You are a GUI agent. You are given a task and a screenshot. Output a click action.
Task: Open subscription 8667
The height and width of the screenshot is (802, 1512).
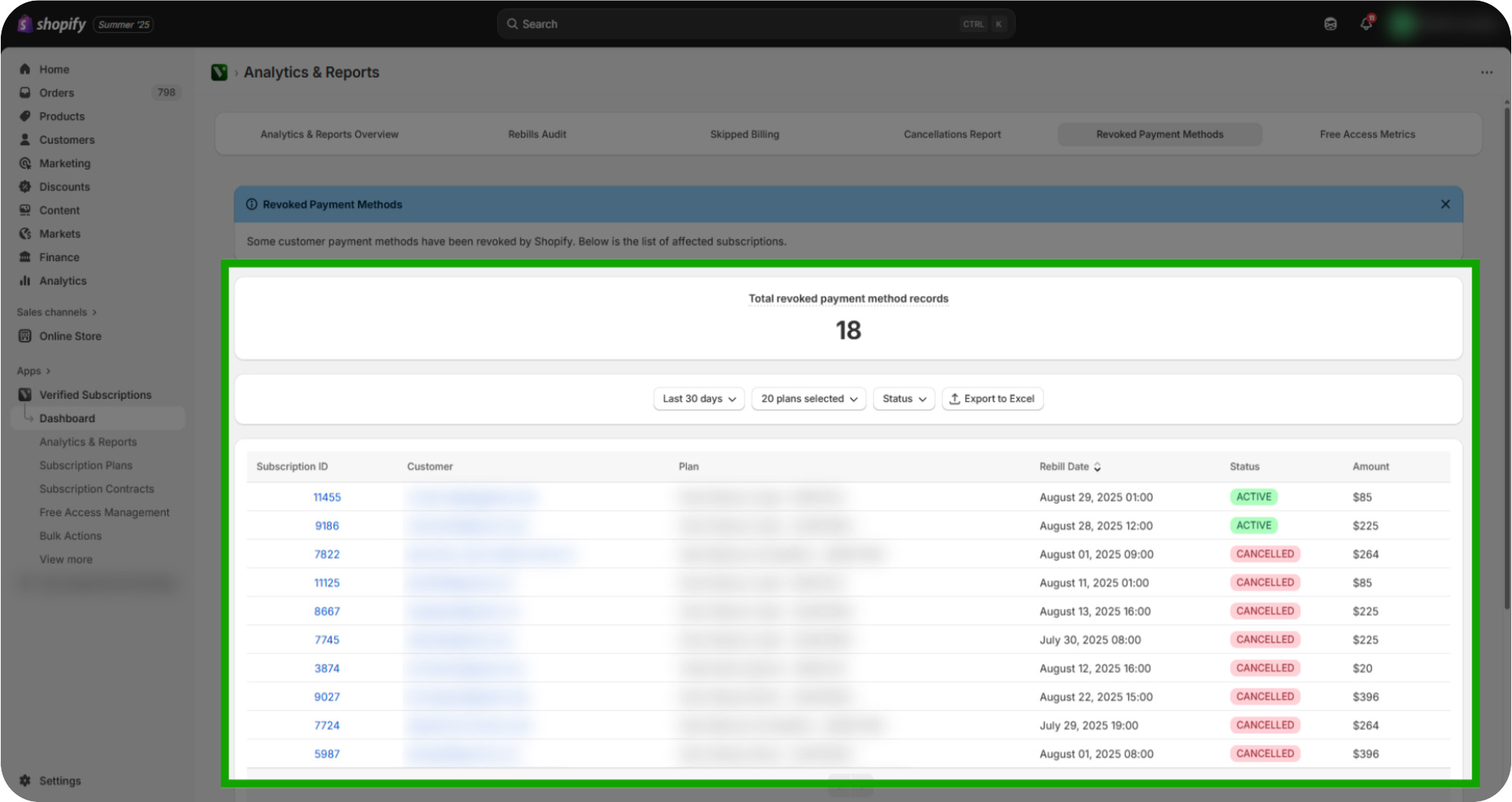point(327,612)
